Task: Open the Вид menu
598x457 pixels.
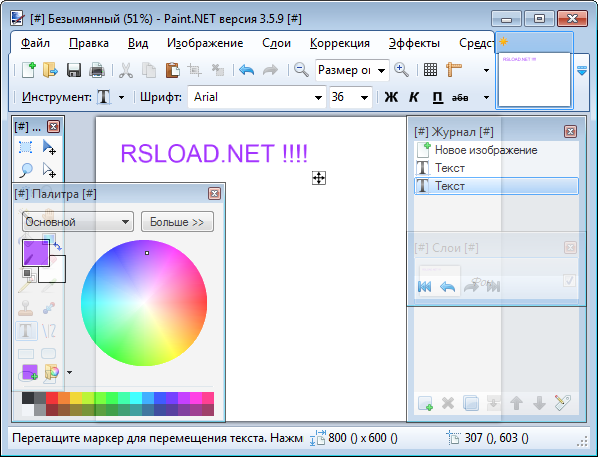Action: [x=138, y=43]
